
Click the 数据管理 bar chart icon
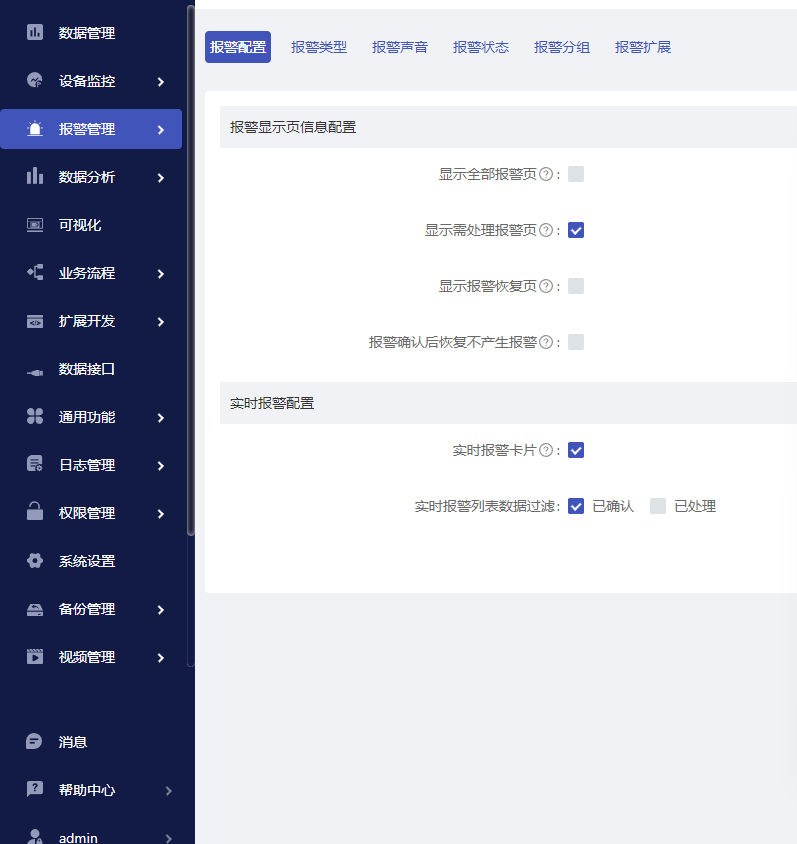[35, 32]
